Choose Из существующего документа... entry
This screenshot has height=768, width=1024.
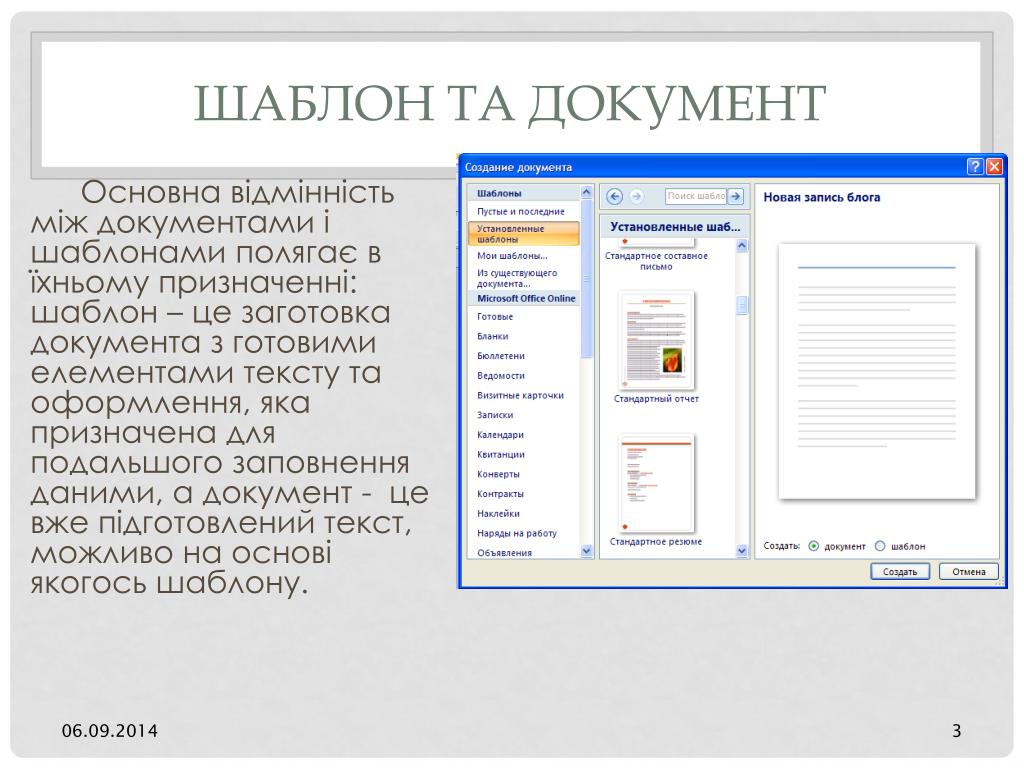517,278
